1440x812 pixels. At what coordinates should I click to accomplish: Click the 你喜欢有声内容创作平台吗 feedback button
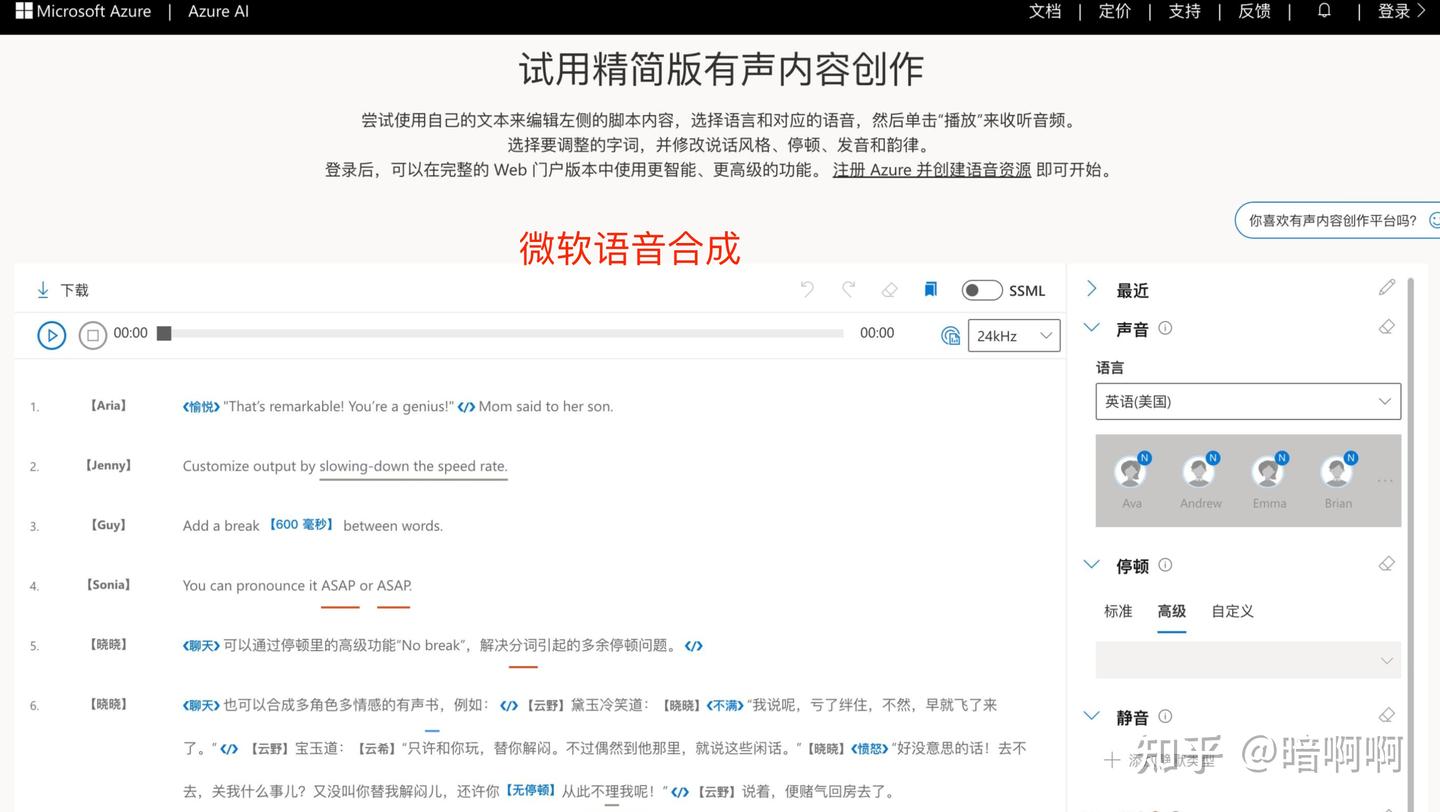pyautogui.click(x=1338, y=220)
